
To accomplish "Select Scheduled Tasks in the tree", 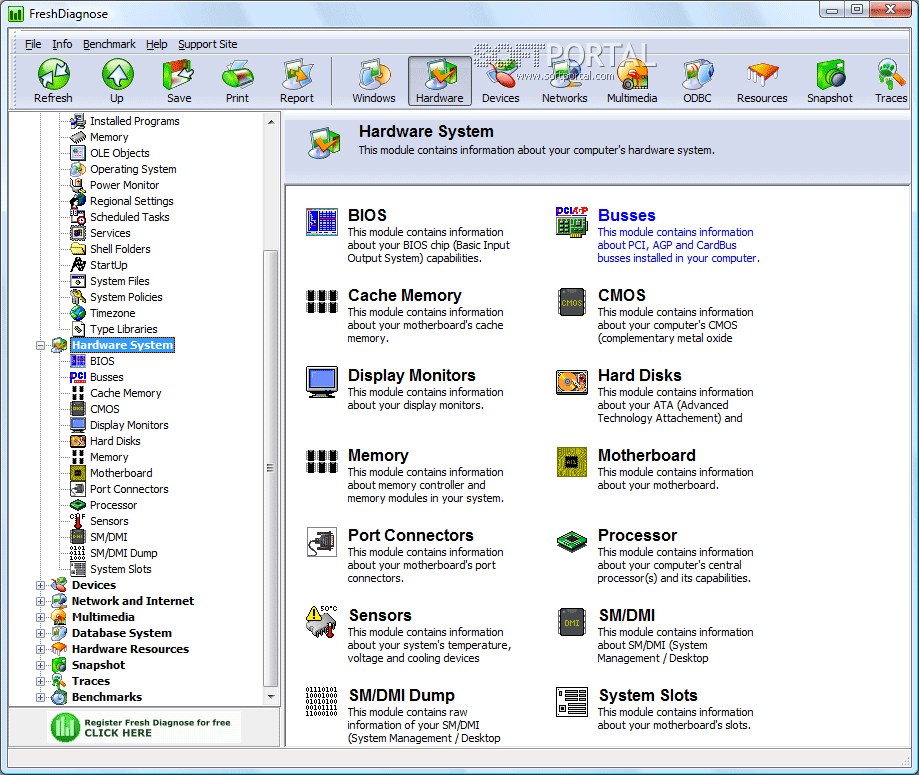I will (x=130, y=217).
